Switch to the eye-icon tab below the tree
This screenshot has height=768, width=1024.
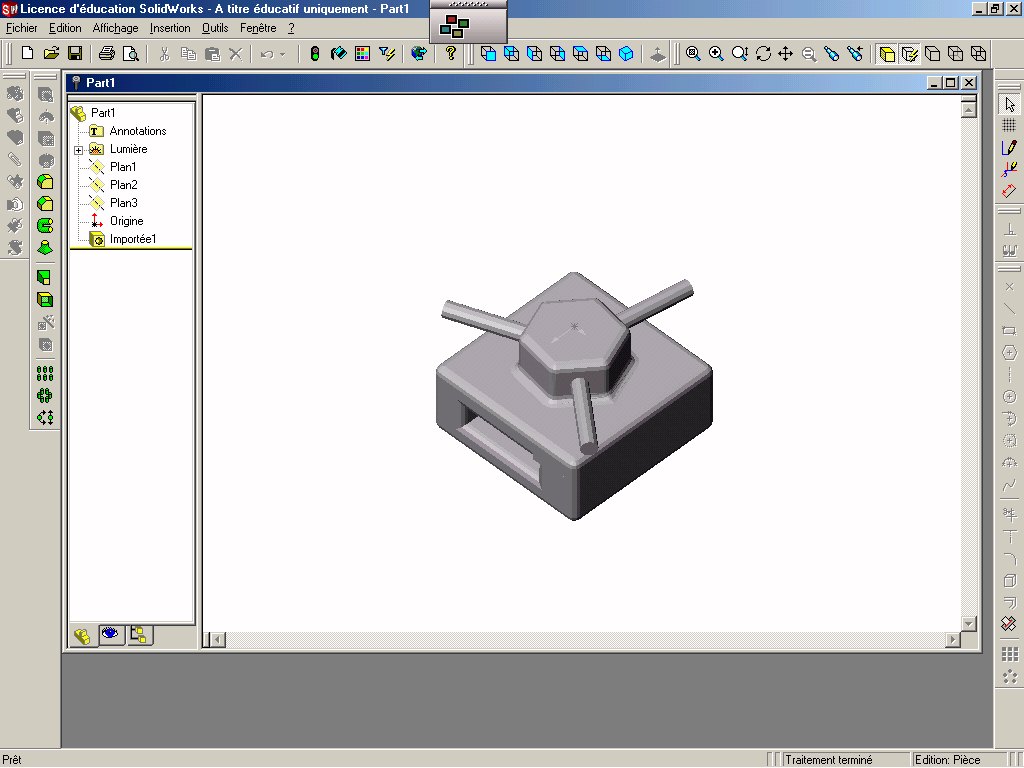pos(110,634)
